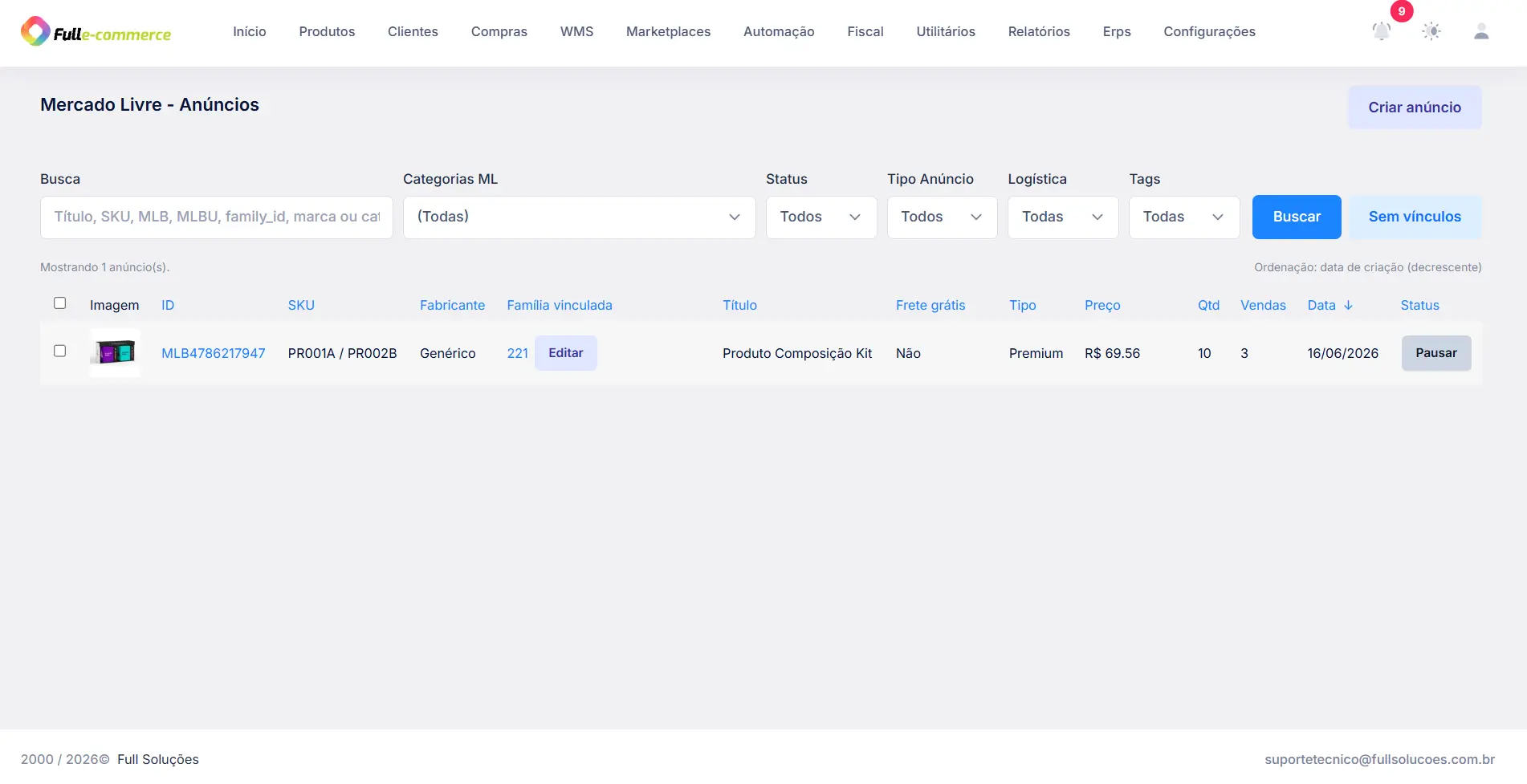
Task: Click 'Full Soluções' in the footer
Action: (158, 759)
